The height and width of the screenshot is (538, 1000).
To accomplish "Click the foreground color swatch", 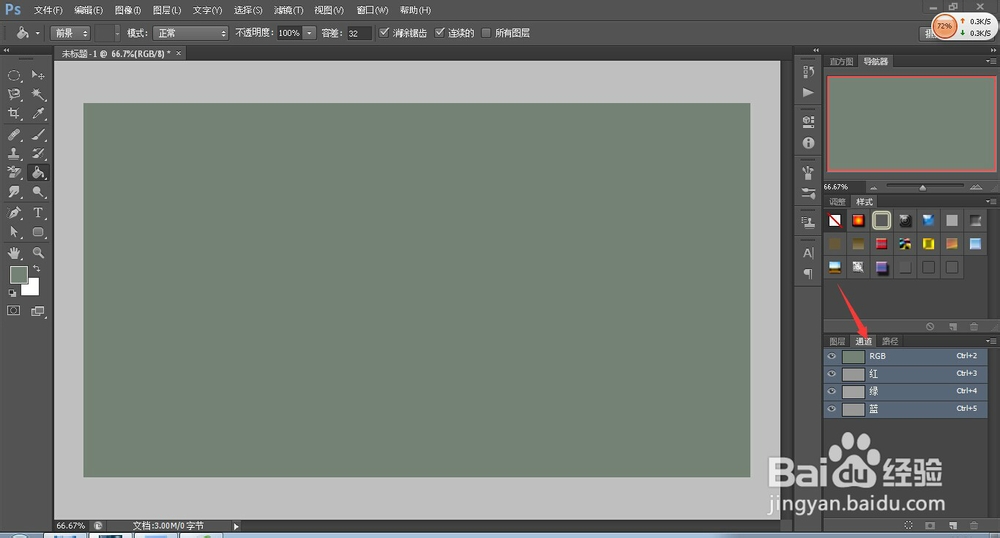I will (18, 274).
